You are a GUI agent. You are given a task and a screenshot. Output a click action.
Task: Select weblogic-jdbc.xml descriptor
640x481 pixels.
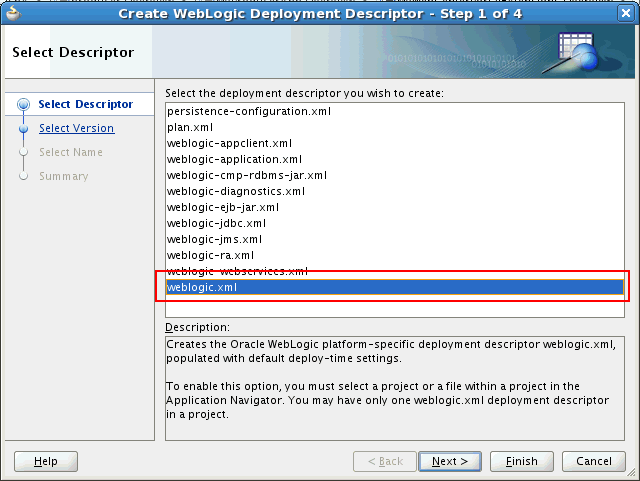click(395, 223)
